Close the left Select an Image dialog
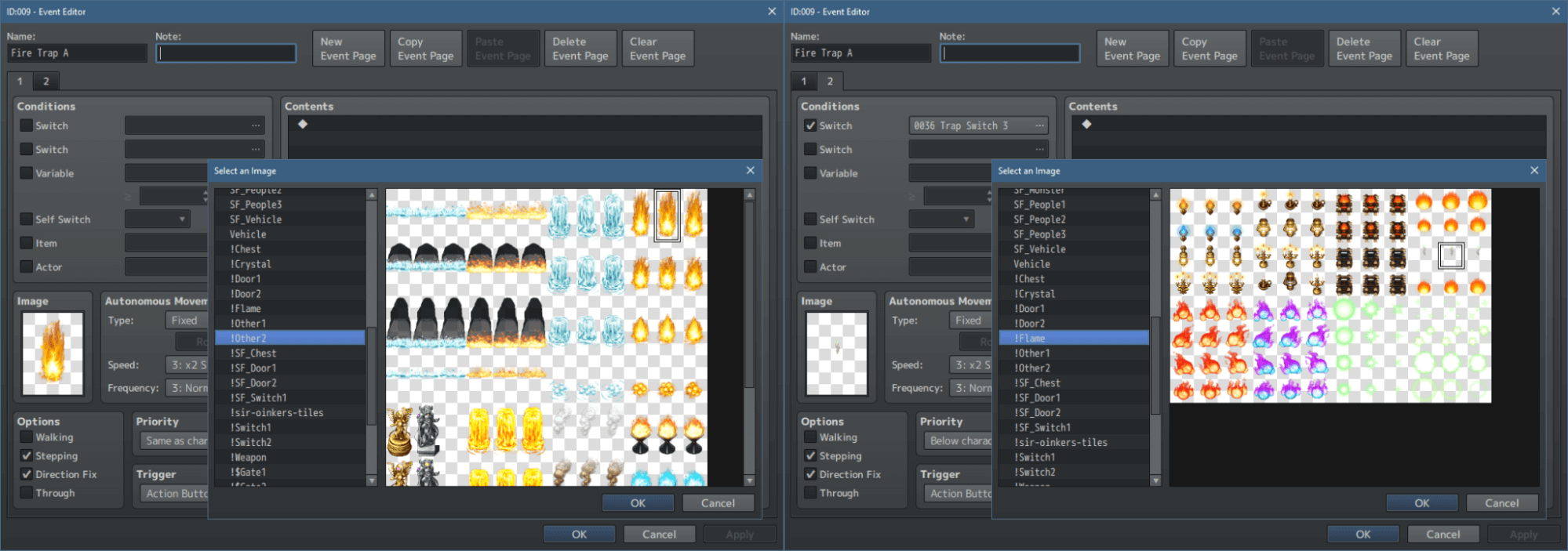Viewport: 1568px width, 551px height. (751, 170)
